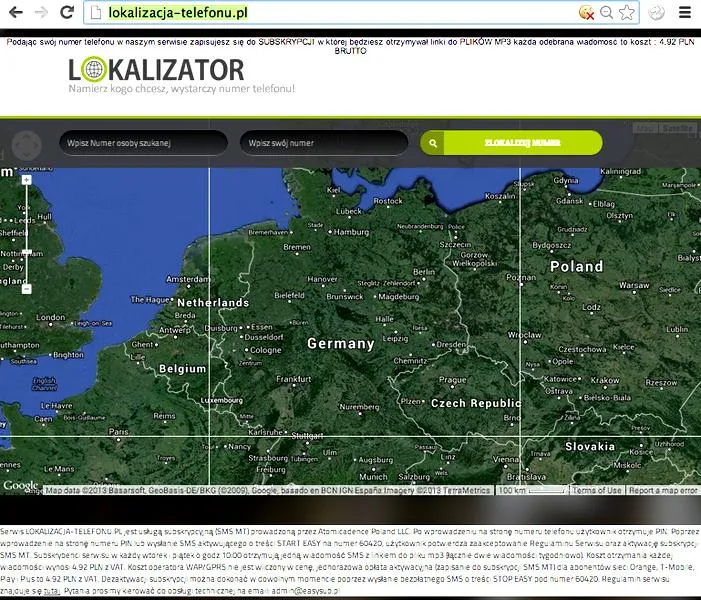
Task: Click the Belgium map label
Action: [x=182, y=369]
